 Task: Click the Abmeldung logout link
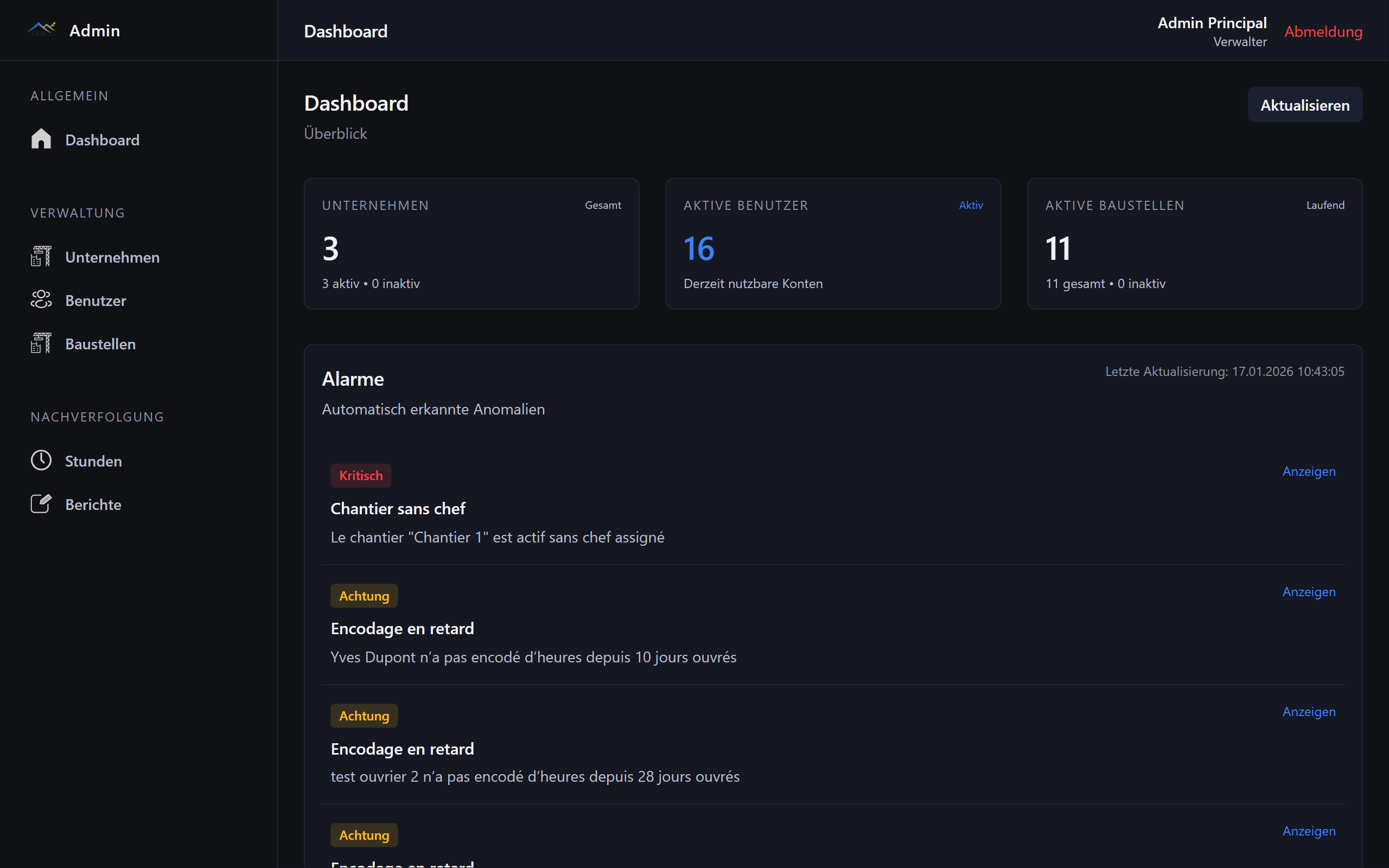tap(1323, 31)
